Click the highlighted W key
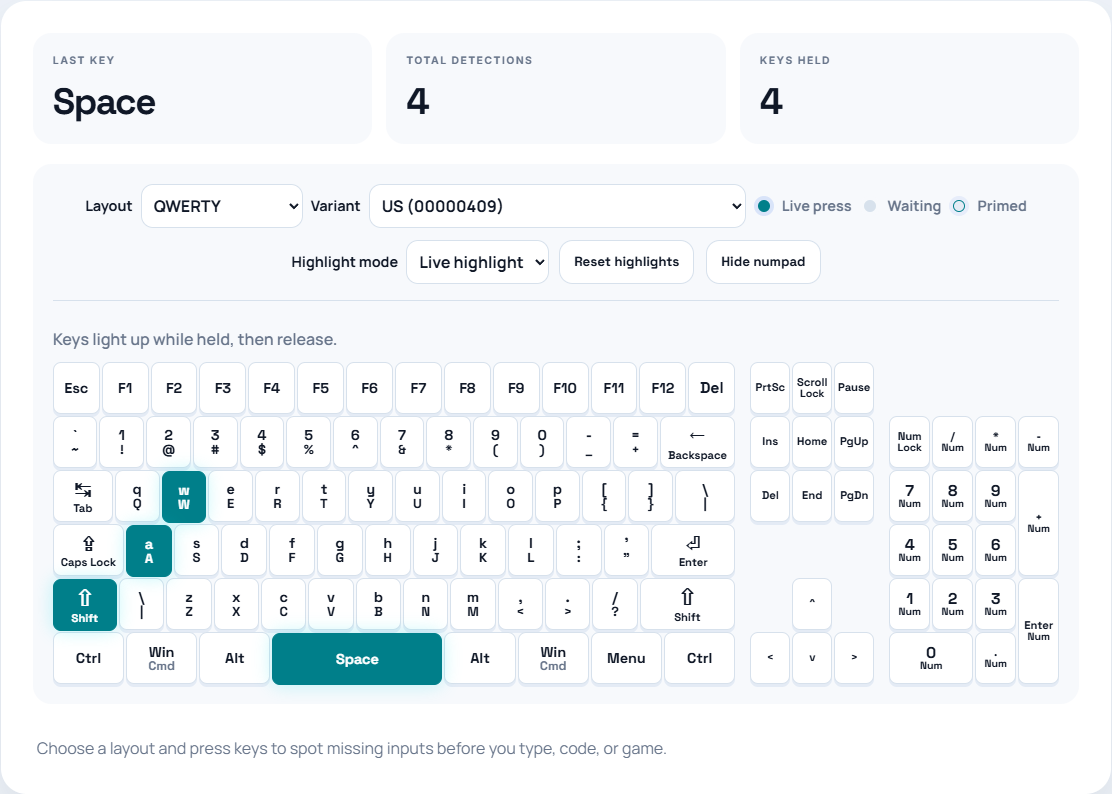Screen dimensions: 1112x794 point(184,497)
